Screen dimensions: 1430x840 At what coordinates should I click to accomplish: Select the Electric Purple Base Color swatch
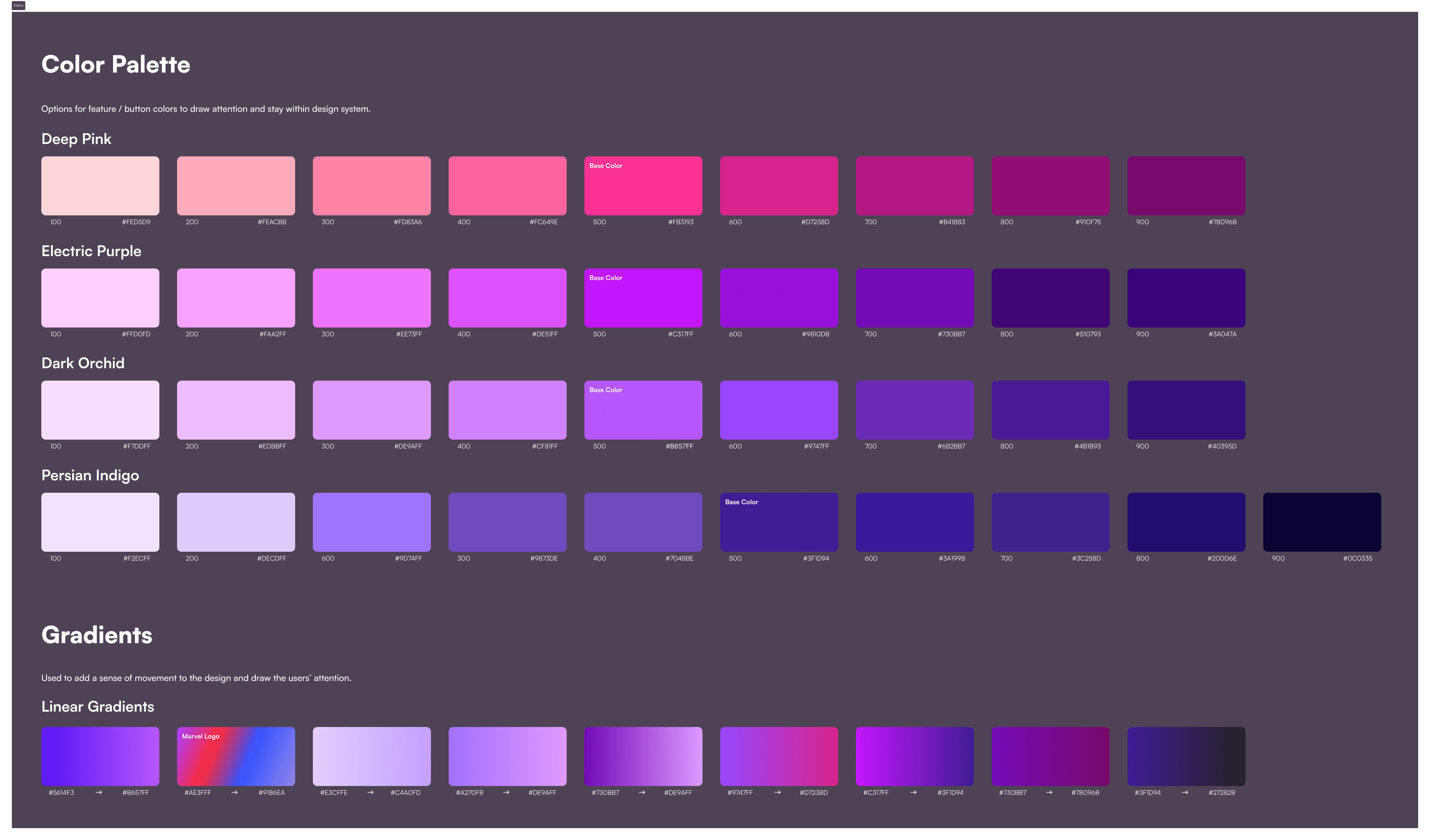pyautogui.click(x=643, y=297)
